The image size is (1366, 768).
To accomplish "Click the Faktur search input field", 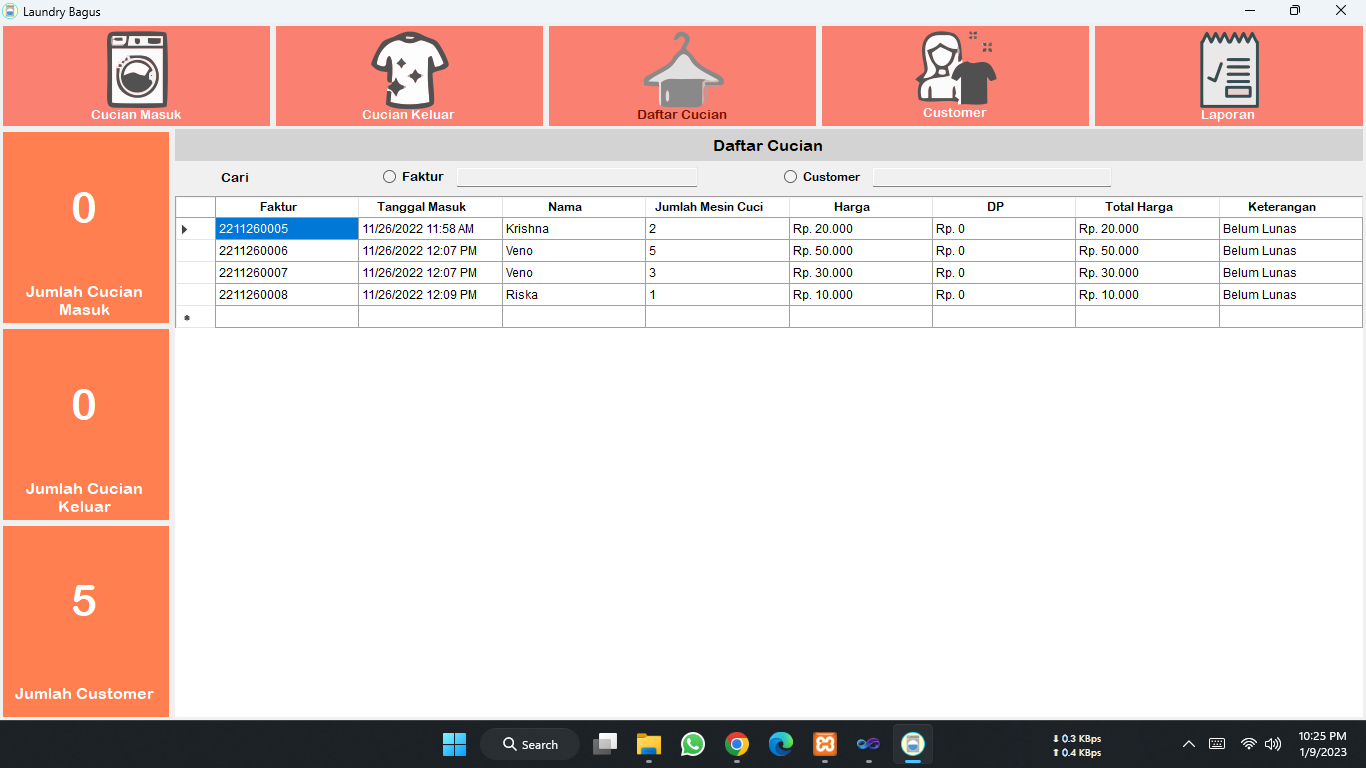I will [577, 176].
